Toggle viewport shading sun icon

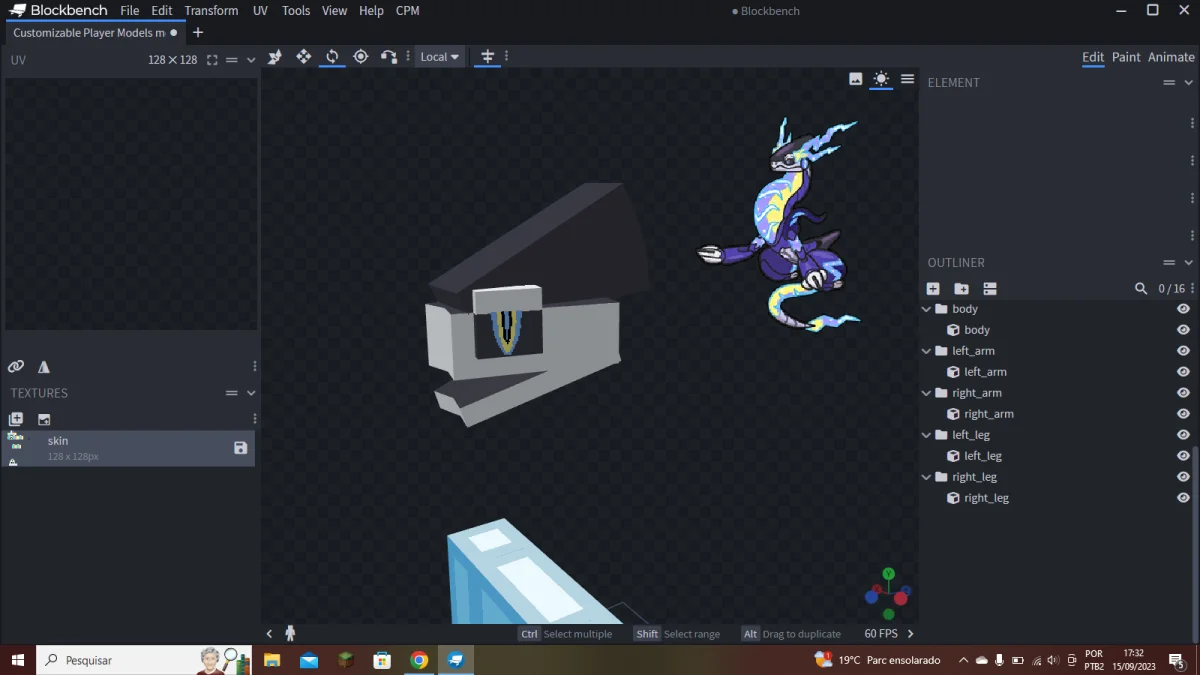coord(881,79)
